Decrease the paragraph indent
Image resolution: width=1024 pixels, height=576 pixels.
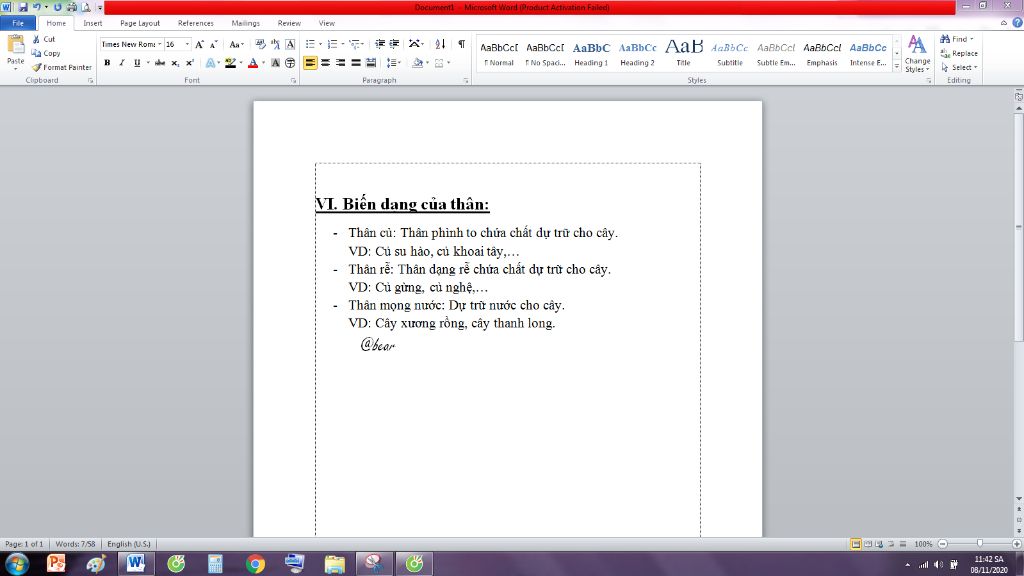[379, 44]
